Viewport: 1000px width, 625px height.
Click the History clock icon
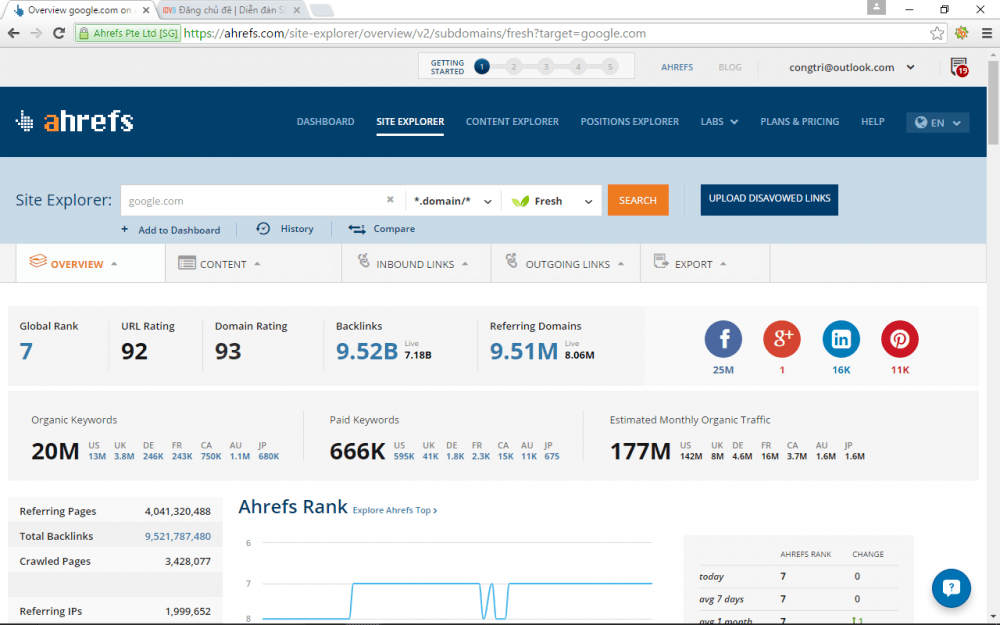click(x=263, y=228)
